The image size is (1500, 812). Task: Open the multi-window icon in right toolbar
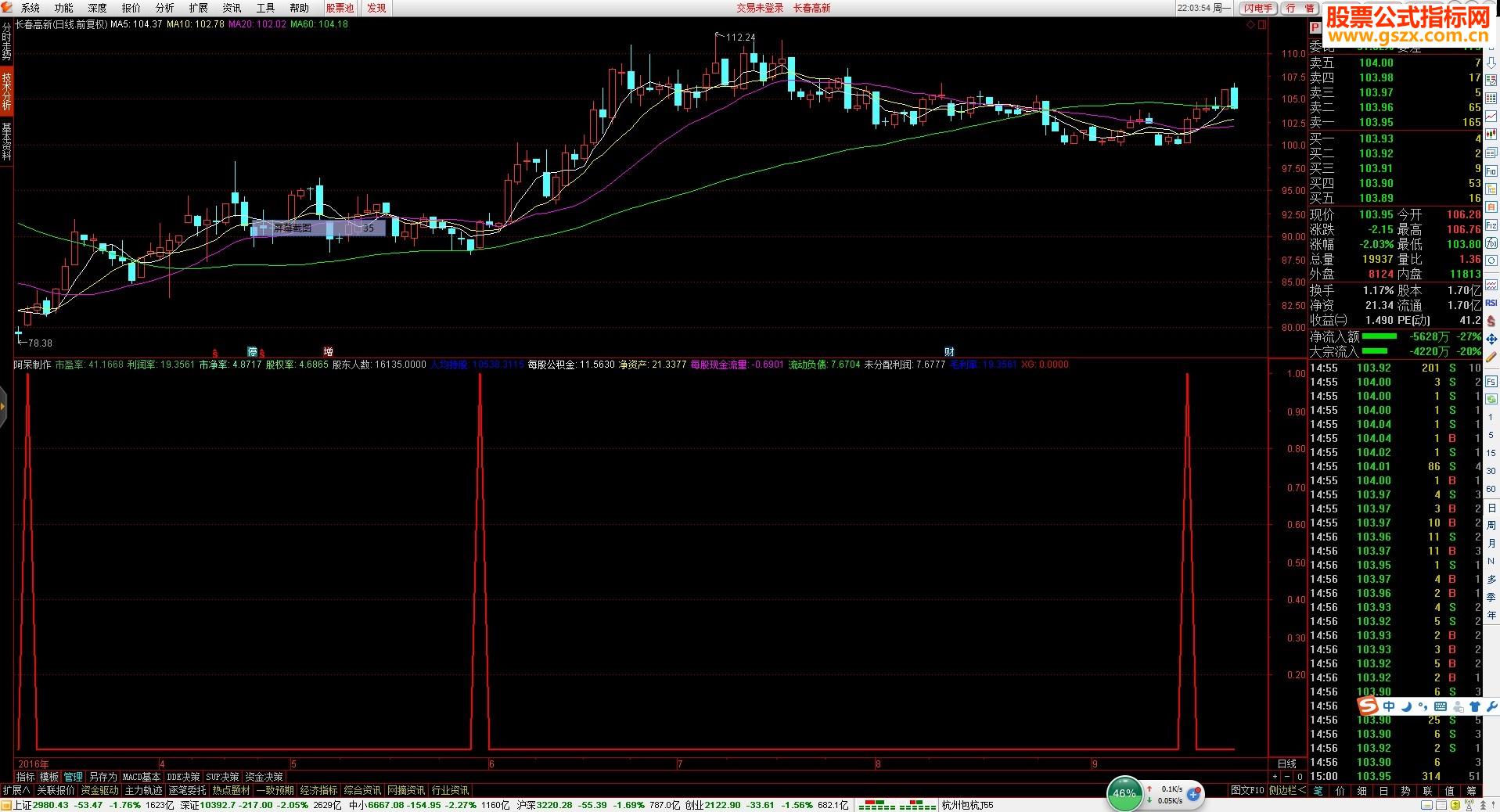point(1491,152)
